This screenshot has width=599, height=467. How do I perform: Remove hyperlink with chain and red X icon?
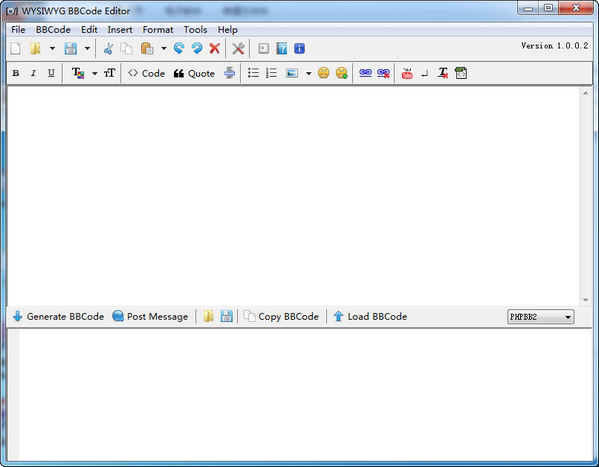click(x=384, y=73)
